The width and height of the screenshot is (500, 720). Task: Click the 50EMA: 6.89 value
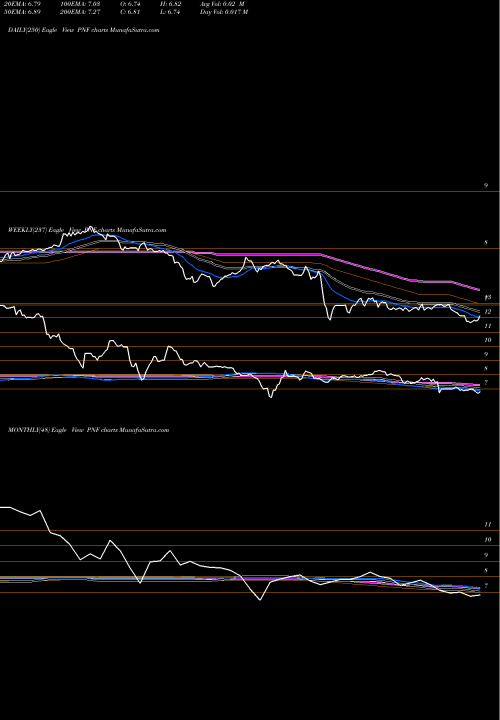[x=22, y=12]
